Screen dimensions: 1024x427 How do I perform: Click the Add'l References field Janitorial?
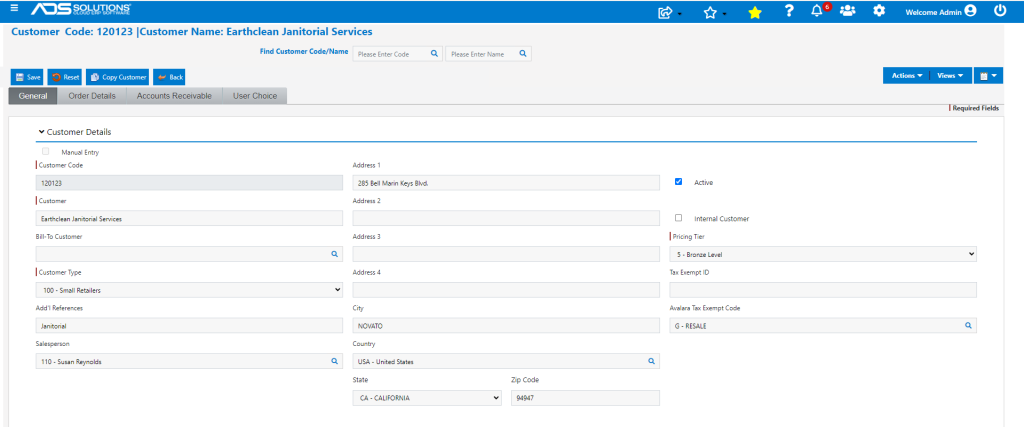tap(189, 325)
